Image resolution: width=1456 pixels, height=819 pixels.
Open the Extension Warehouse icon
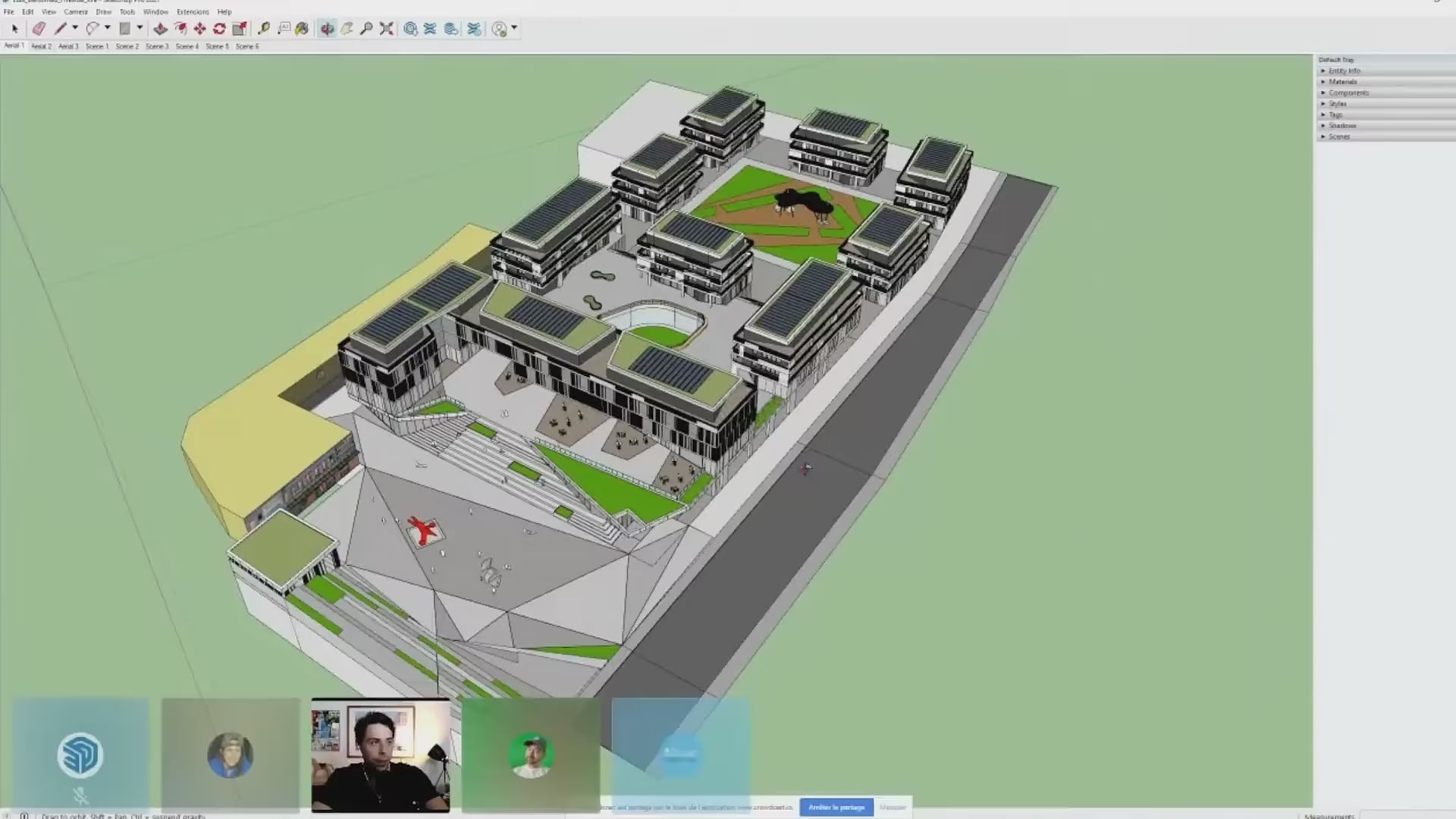tap(431, 29)
